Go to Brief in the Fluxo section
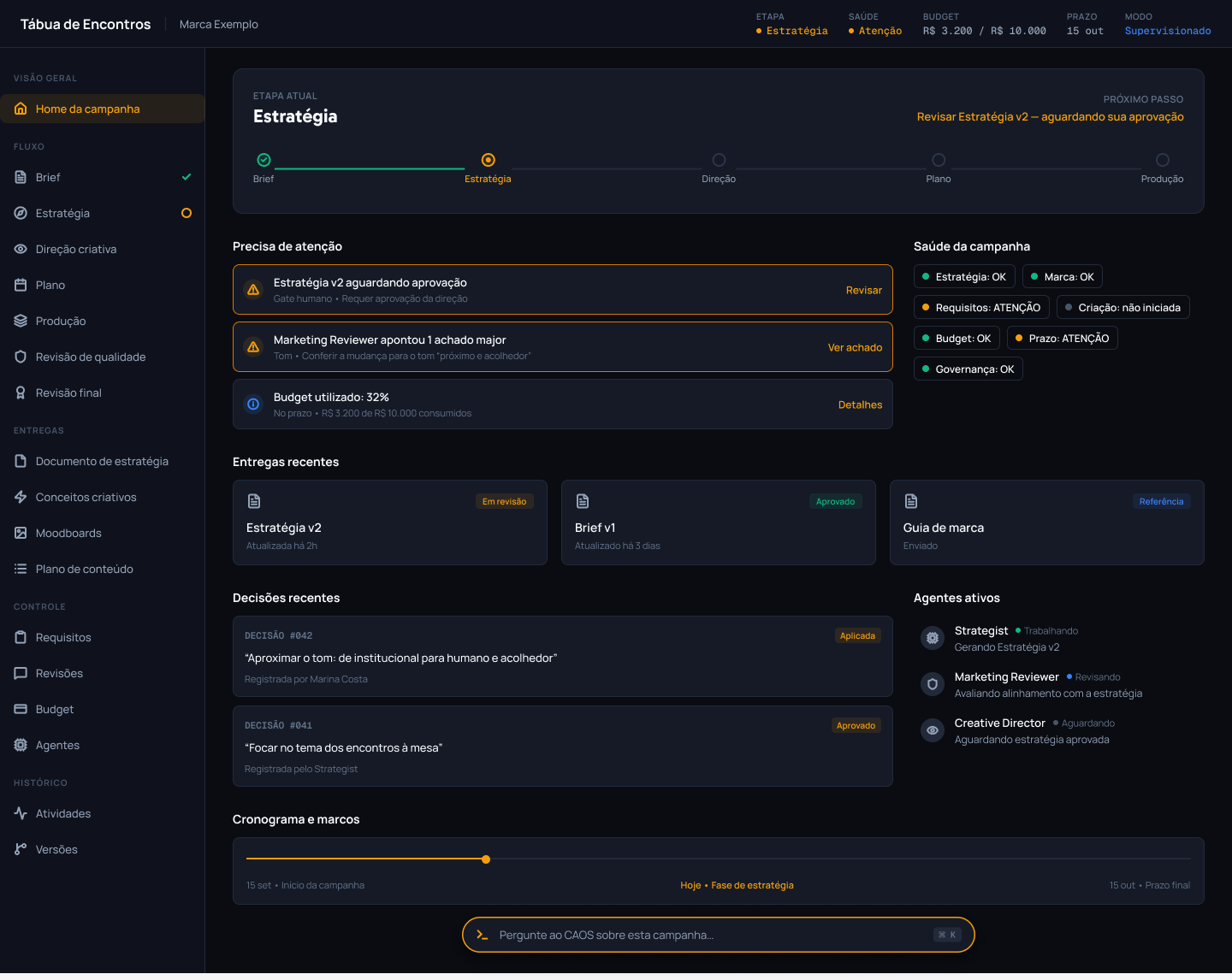1232x980 pixels. pos(103,177)
